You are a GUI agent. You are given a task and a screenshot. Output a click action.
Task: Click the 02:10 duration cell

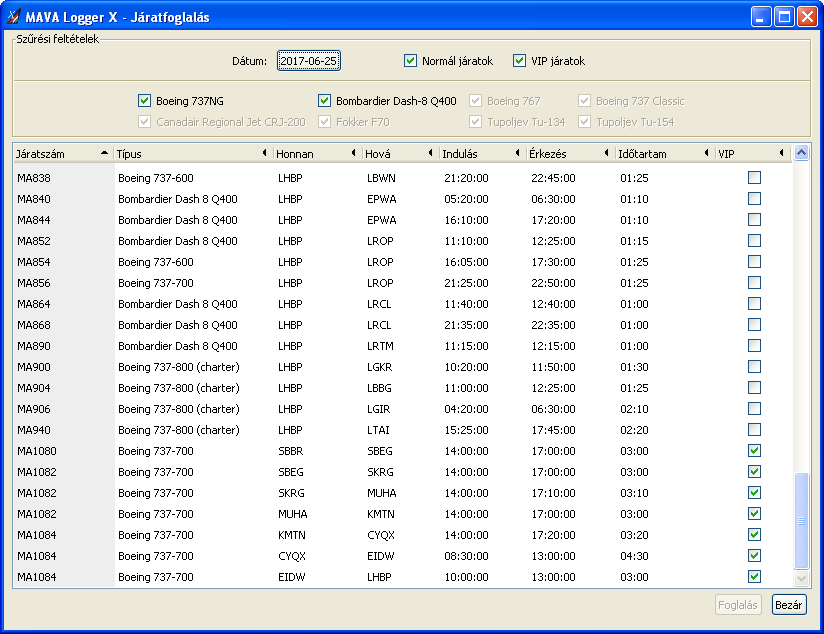click(x=634, y=409)
